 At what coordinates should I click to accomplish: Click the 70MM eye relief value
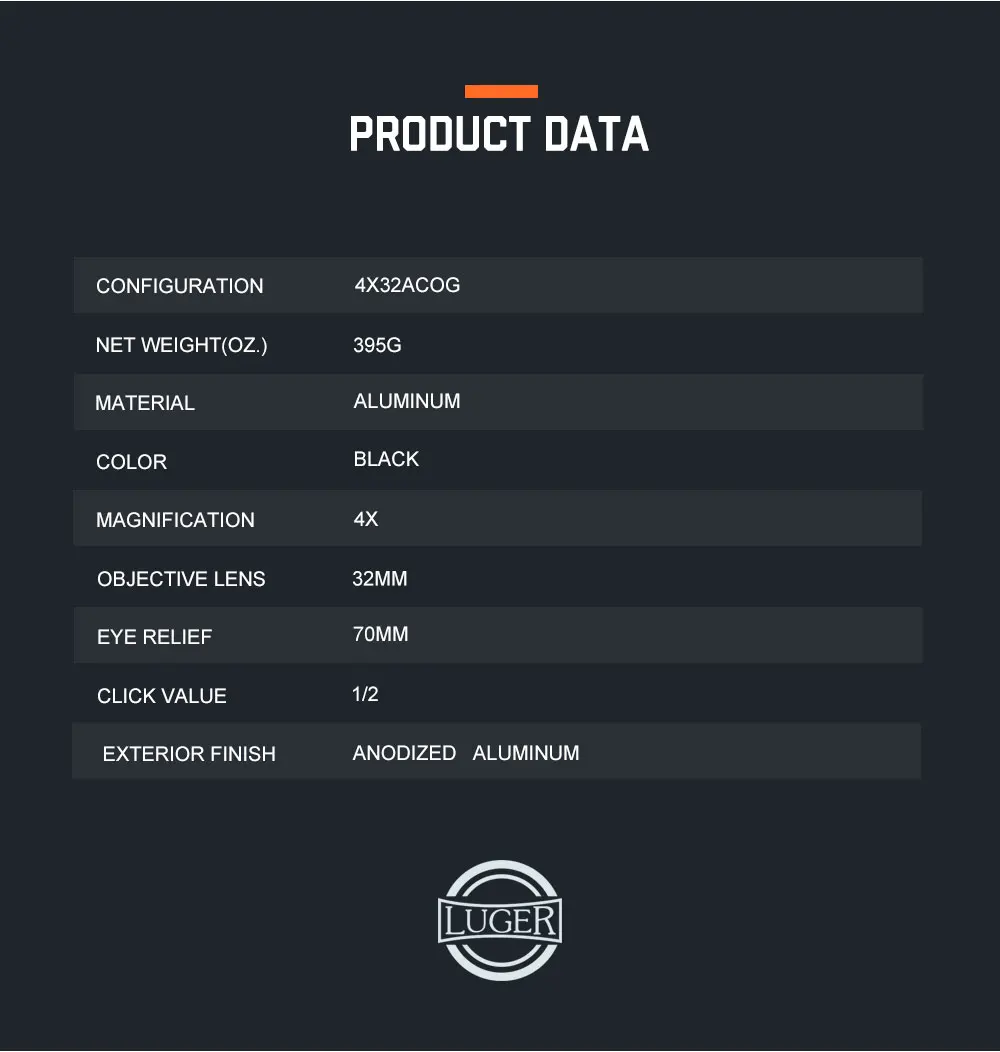coord(381,634)
